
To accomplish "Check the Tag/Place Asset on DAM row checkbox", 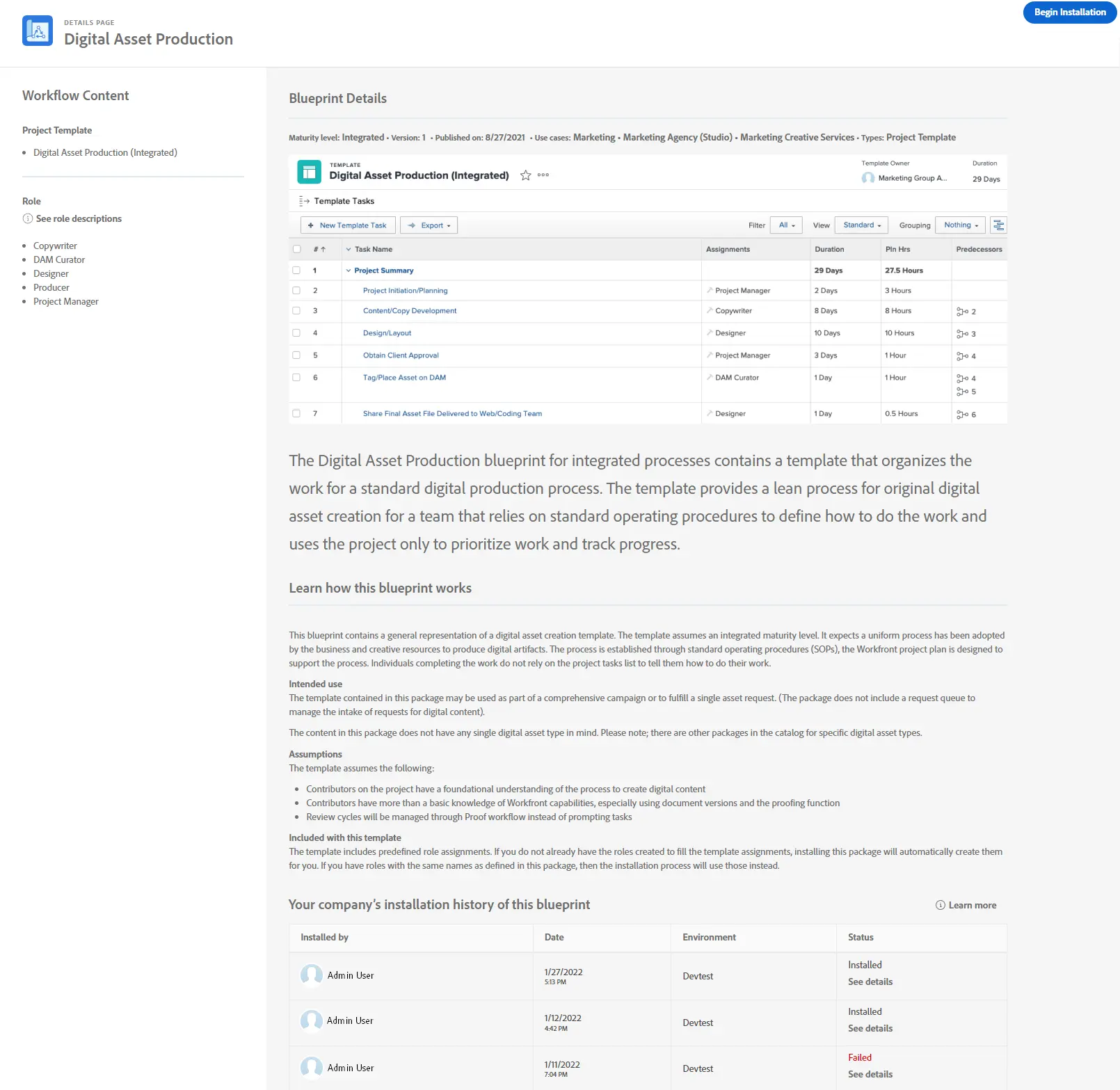I will [x=296, y=377].
